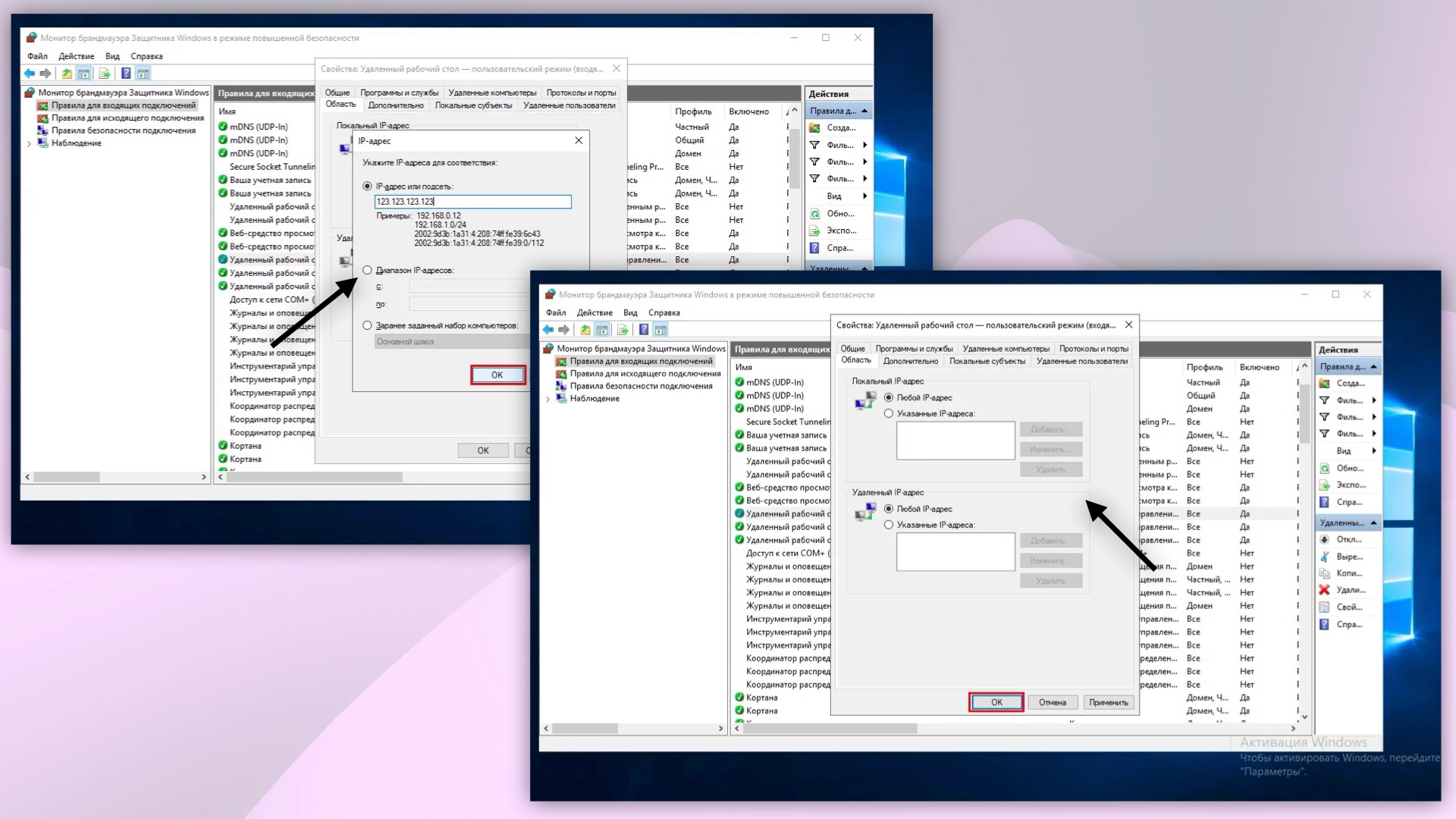Click the Disable rule (Откл...) action icon

(x=1324, y=540)
